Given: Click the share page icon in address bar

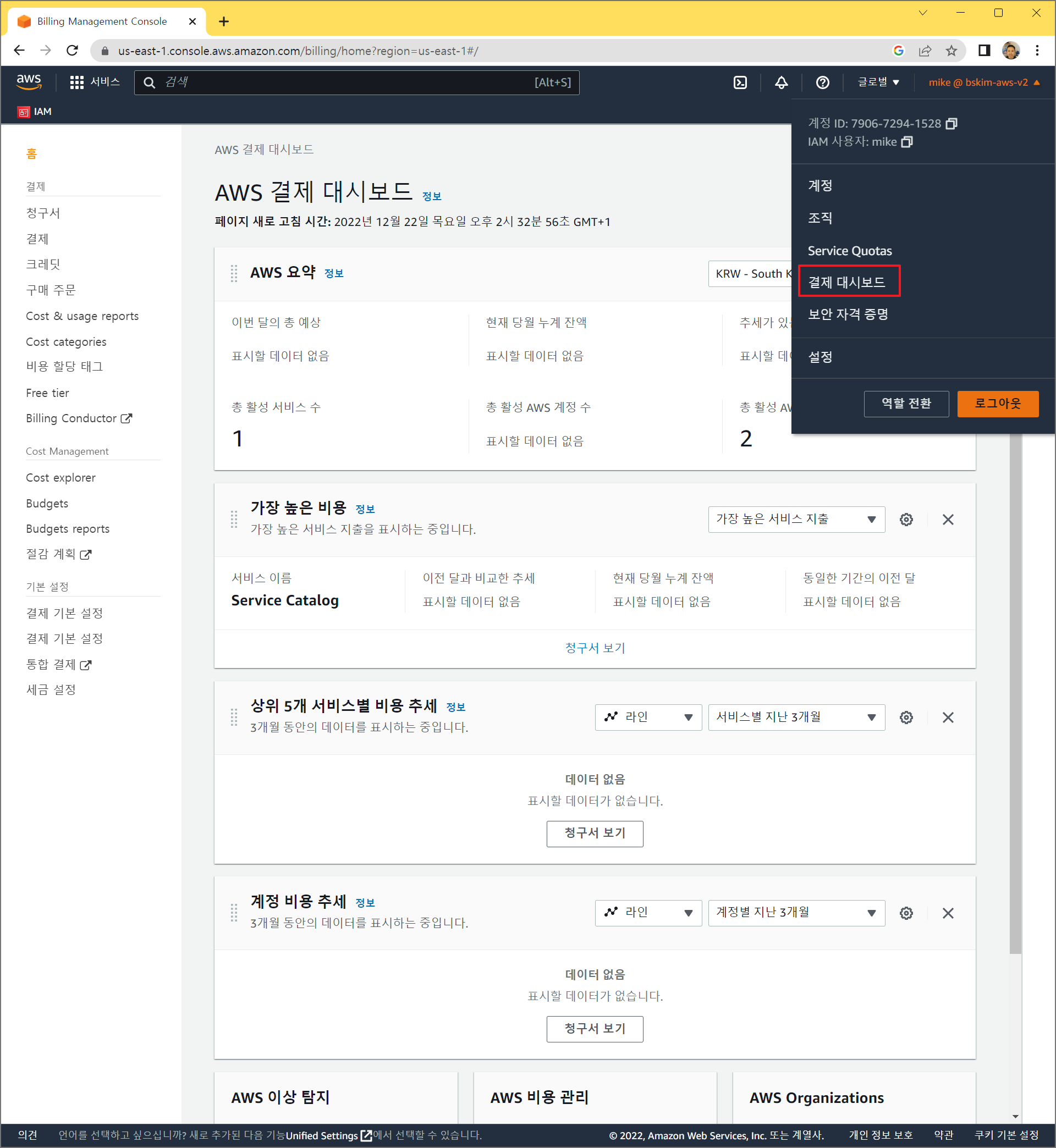Looking at the screenshot, I should pyautogui.click(x=925, y=51).
